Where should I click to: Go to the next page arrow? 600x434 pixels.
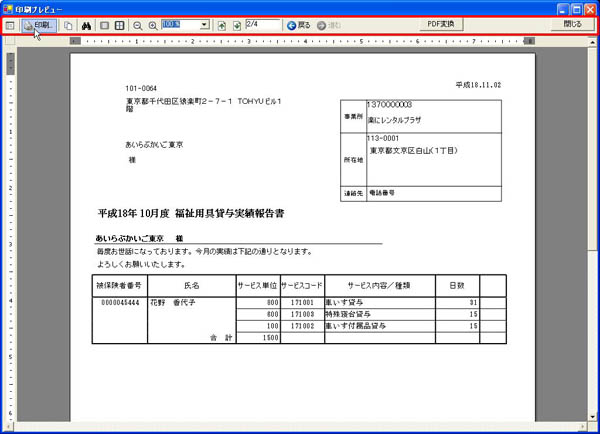tap(237, 26)
